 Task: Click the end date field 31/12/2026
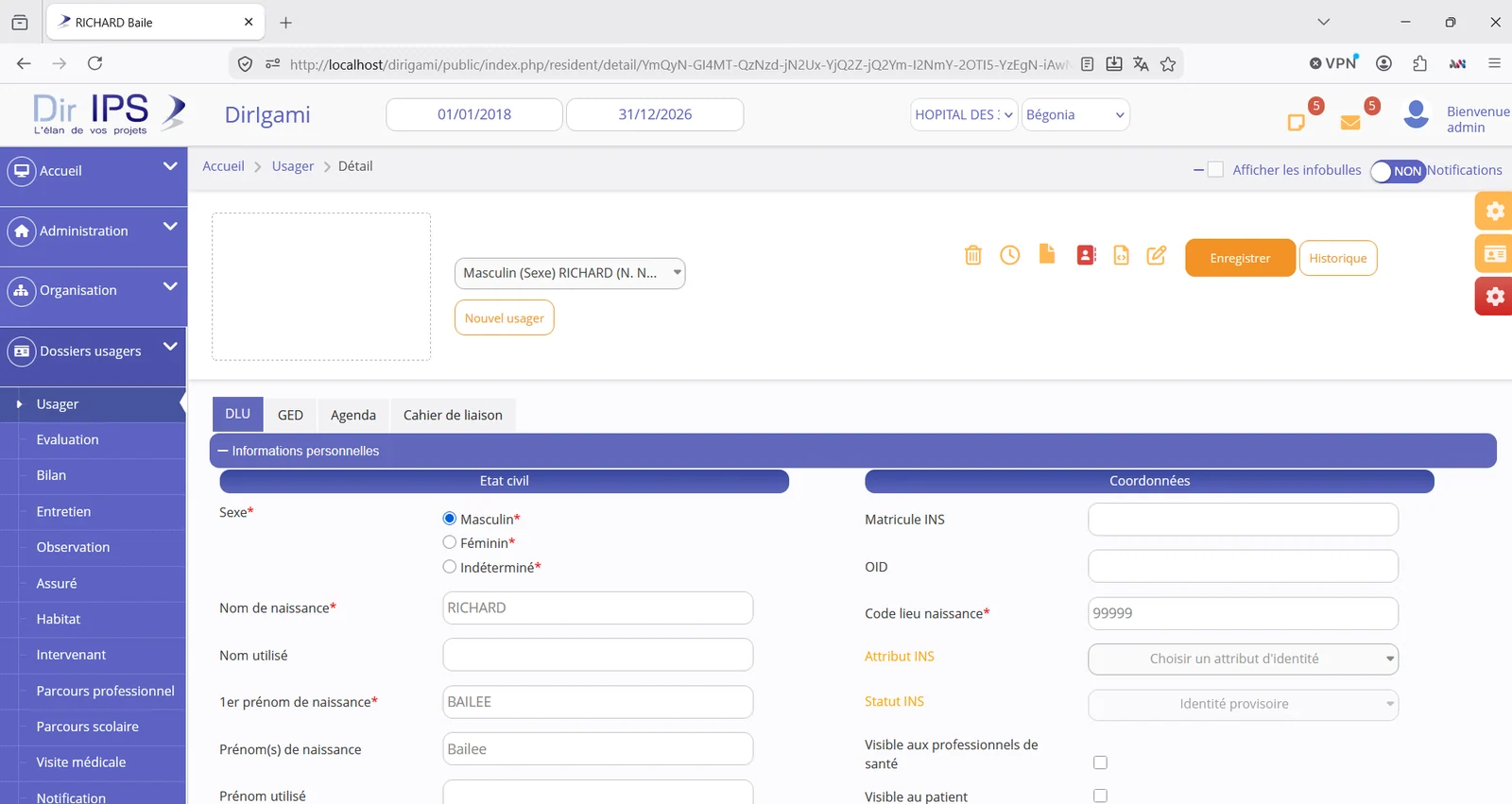pos(655,114)
